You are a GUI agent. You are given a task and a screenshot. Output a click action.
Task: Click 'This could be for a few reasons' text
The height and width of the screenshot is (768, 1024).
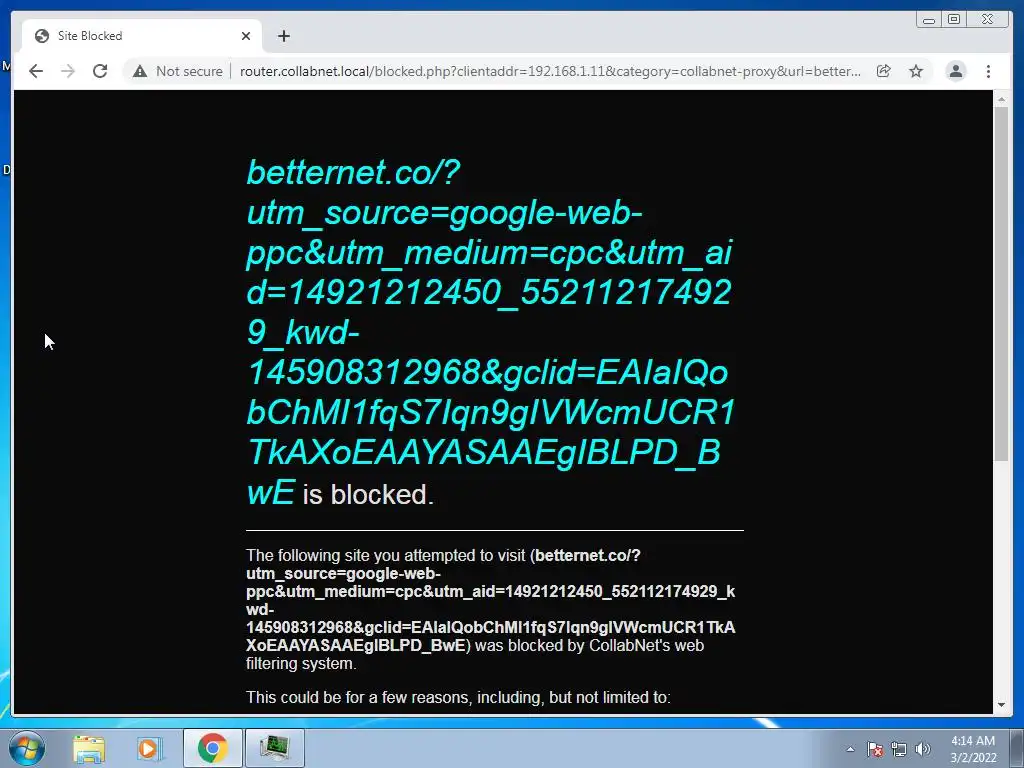click(x=458, y=697)
